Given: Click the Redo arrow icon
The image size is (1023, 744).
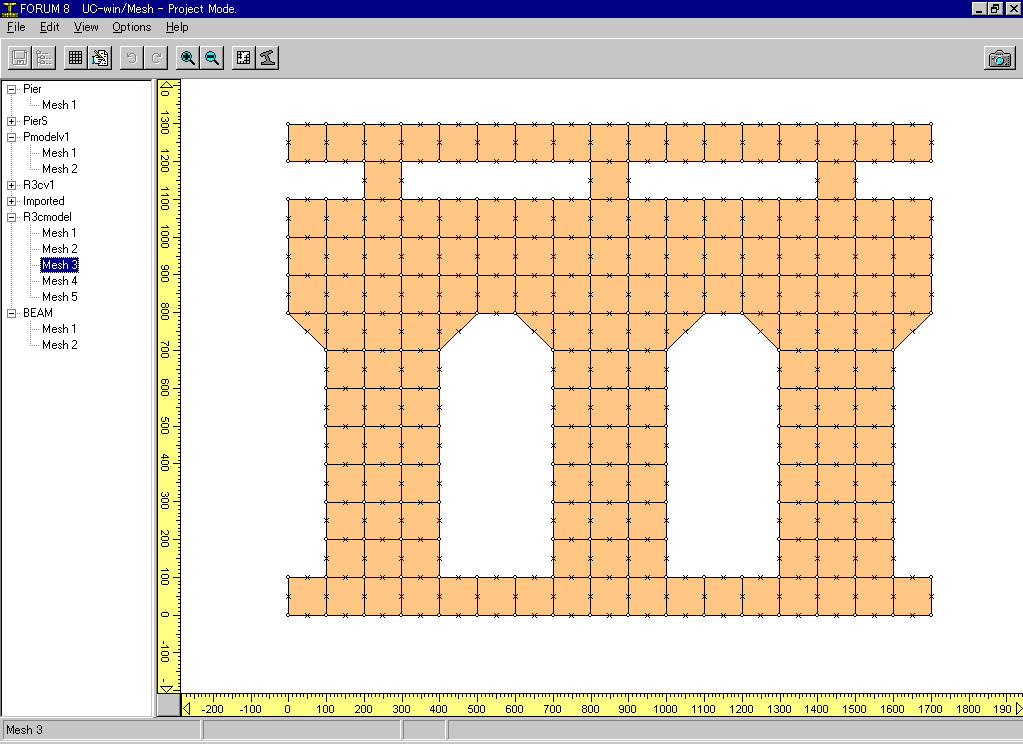Looking at the screenshot, I should pos(156,58).
